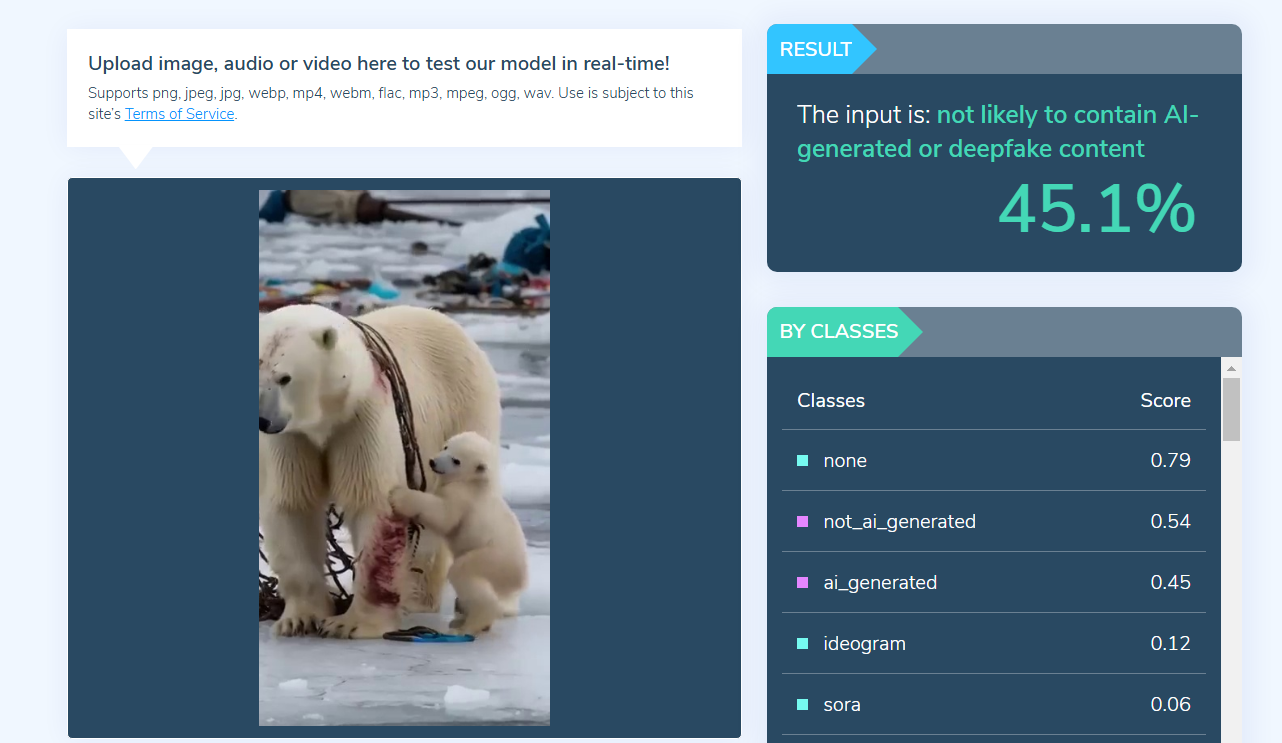Click the cyan square beside ideogram
The width and height of the screenshot is (1282, 743).
click(x=802, y=644)
